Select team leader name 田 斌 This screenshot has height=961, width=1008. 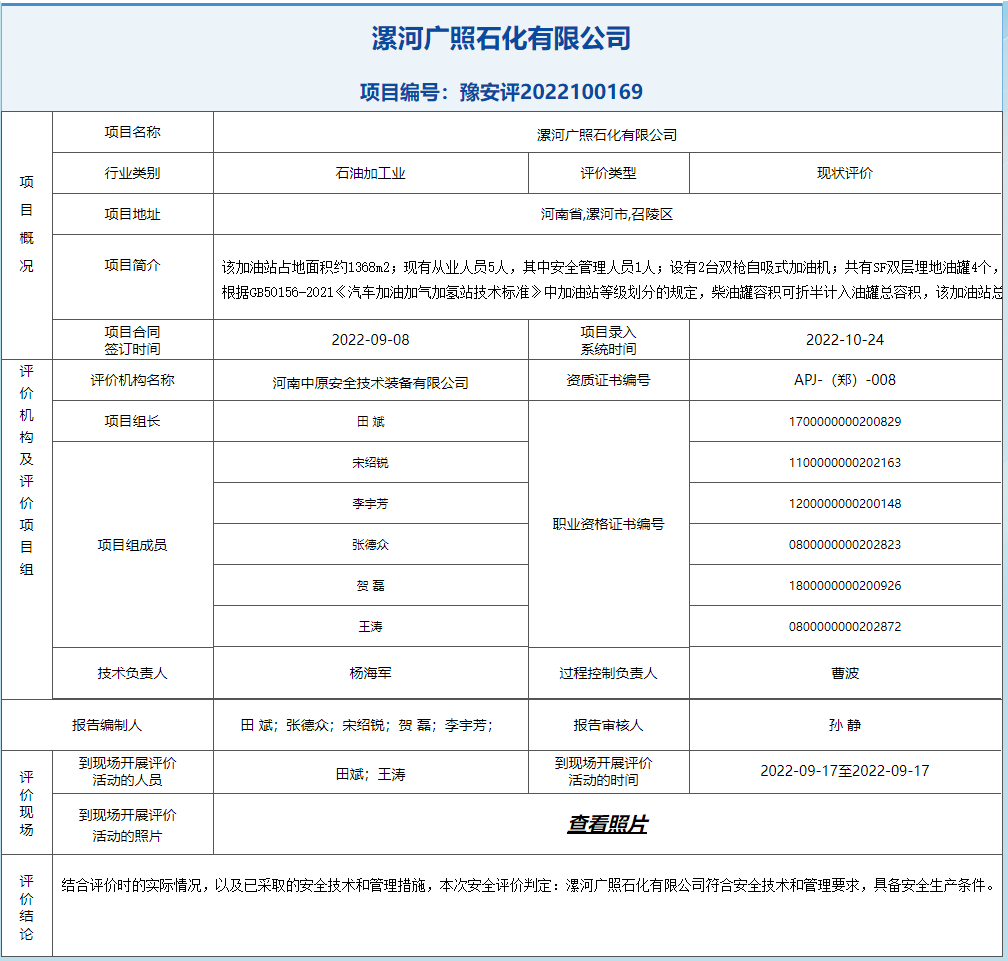point(370,422)
